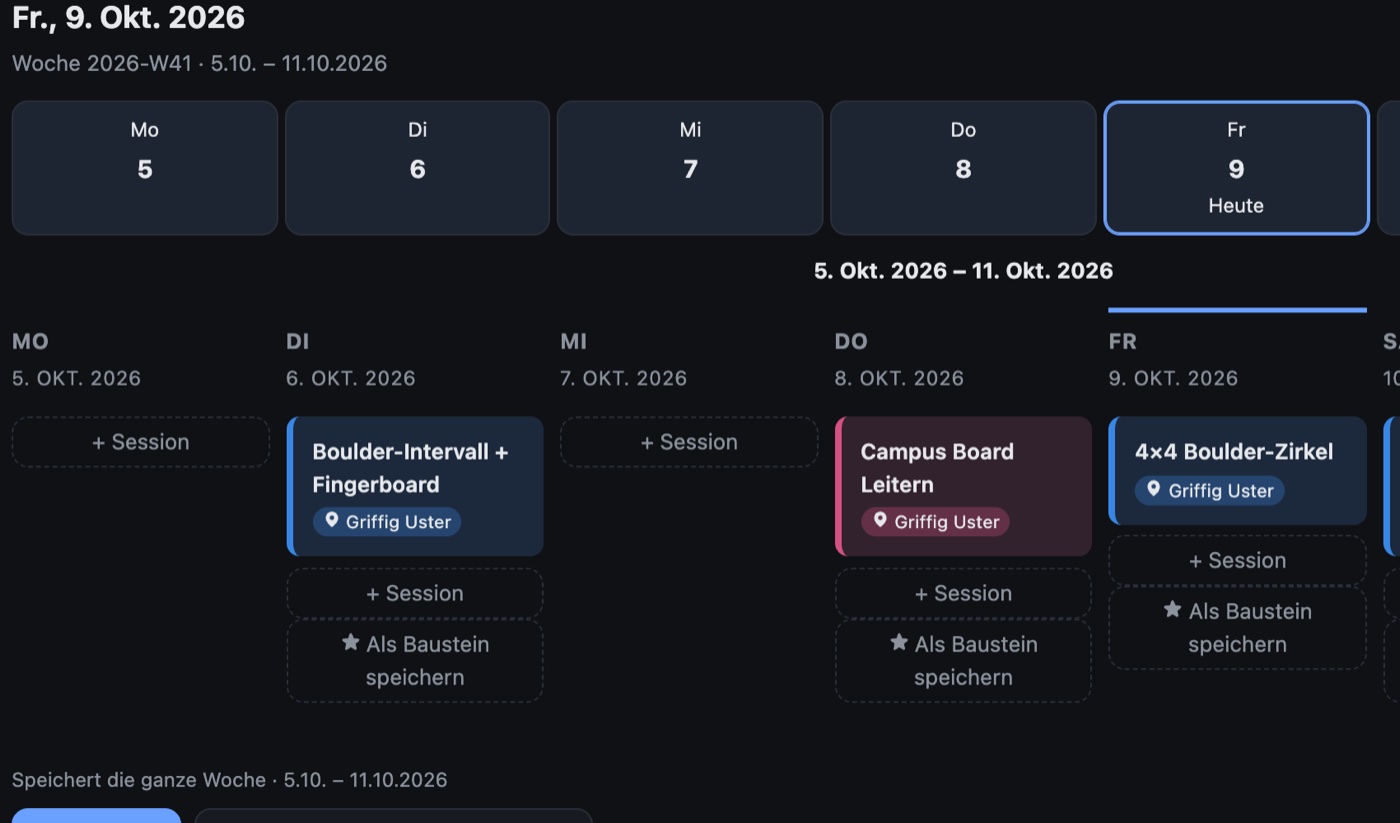The image size is (1400, 823).
Task: Click the blue save button at bottom left
Action: pos(96,816)
